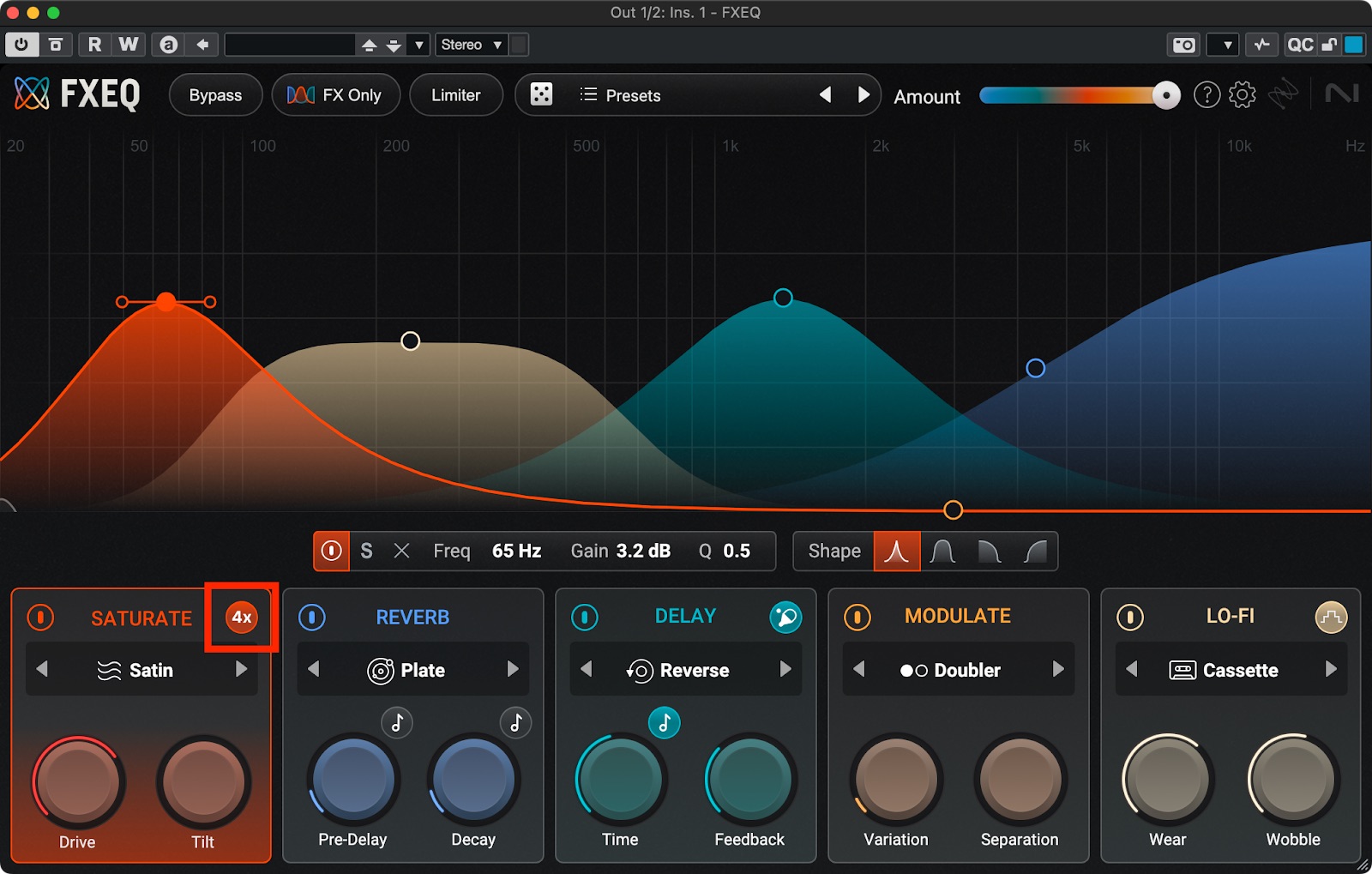Viewport: 1372px width, 874px height.
Task: Enable FX Only mode
Action: [335, 95]
